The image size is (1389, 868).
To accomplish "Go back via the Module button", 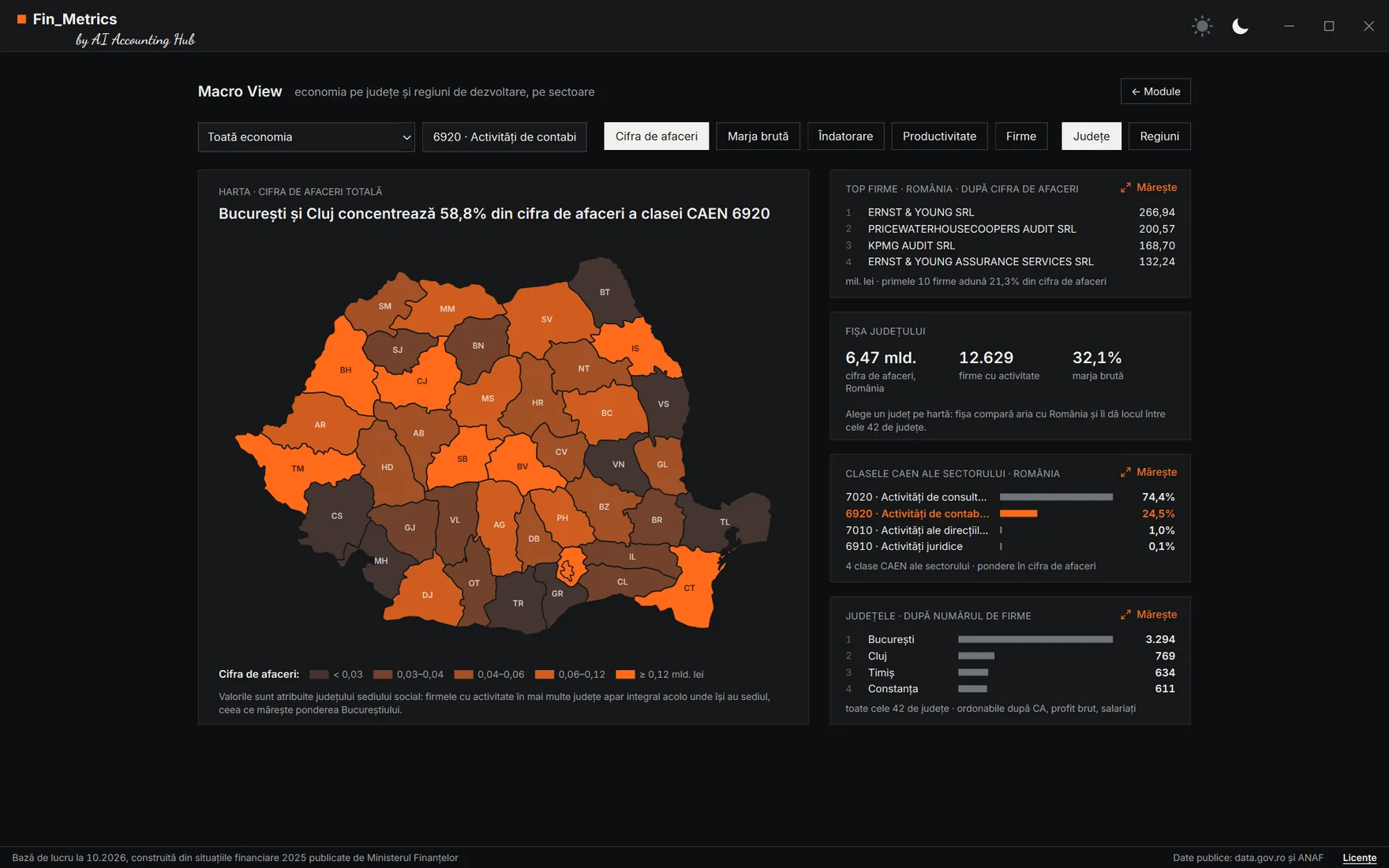I will [x=1155, y=92].
